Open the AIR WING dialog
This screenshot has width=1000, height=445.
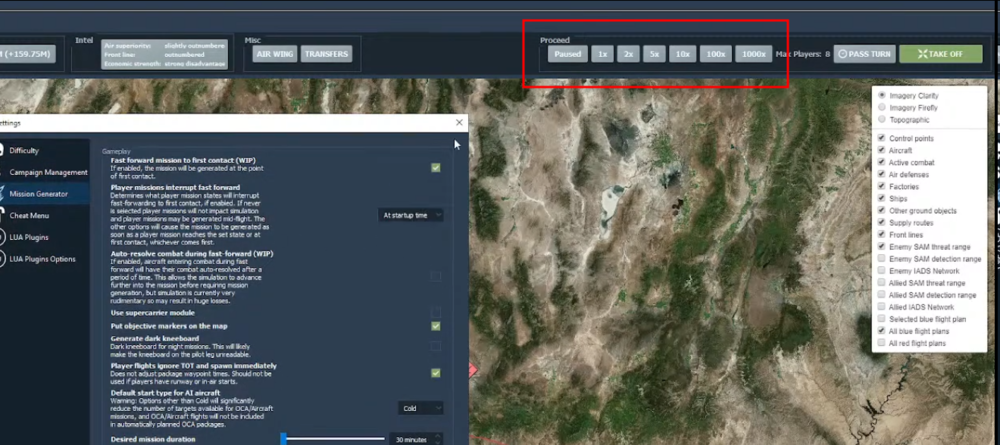pyautogui.click(x=274, y=54)
